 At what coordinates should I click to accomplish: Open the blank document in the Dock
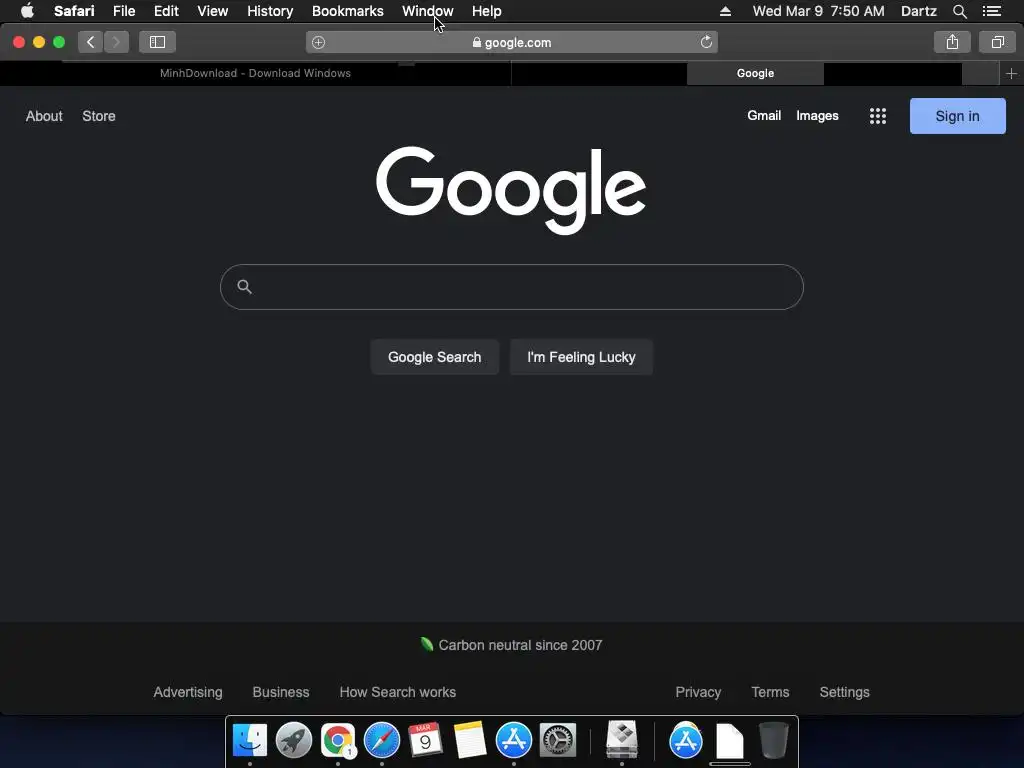pyautogui.click(x=729, y=741)
